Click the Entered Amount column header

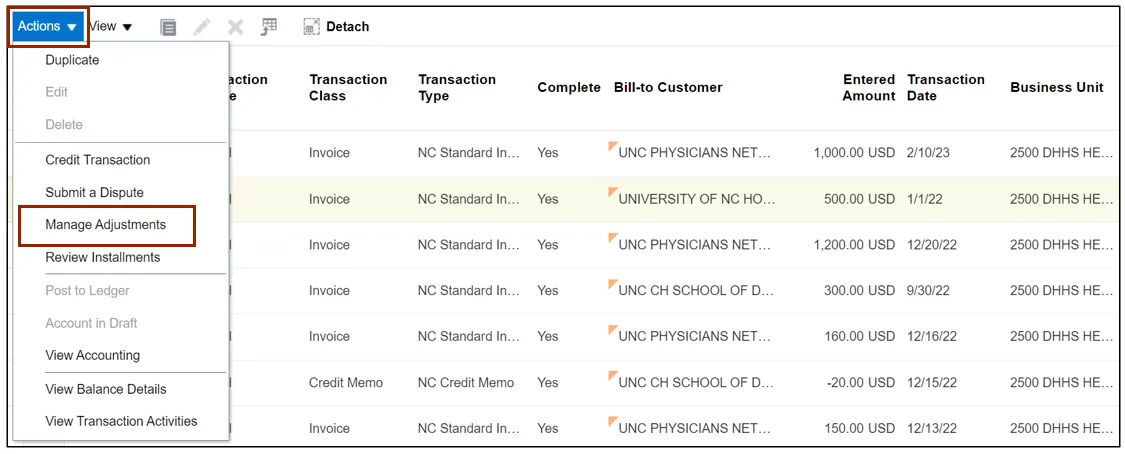pyautogui.click(x=868, y=88)
